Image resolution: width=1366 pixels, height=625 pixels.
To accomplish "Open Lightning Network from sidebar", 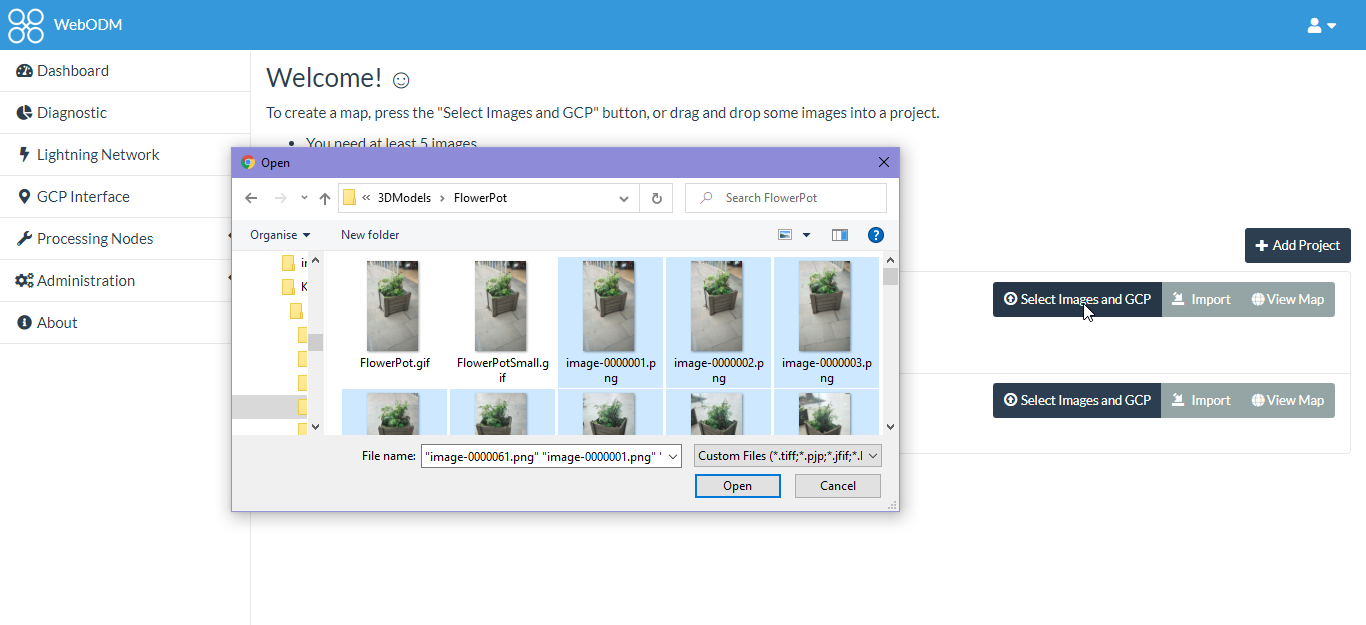I will pyautogui.click(x=98, y=155).
